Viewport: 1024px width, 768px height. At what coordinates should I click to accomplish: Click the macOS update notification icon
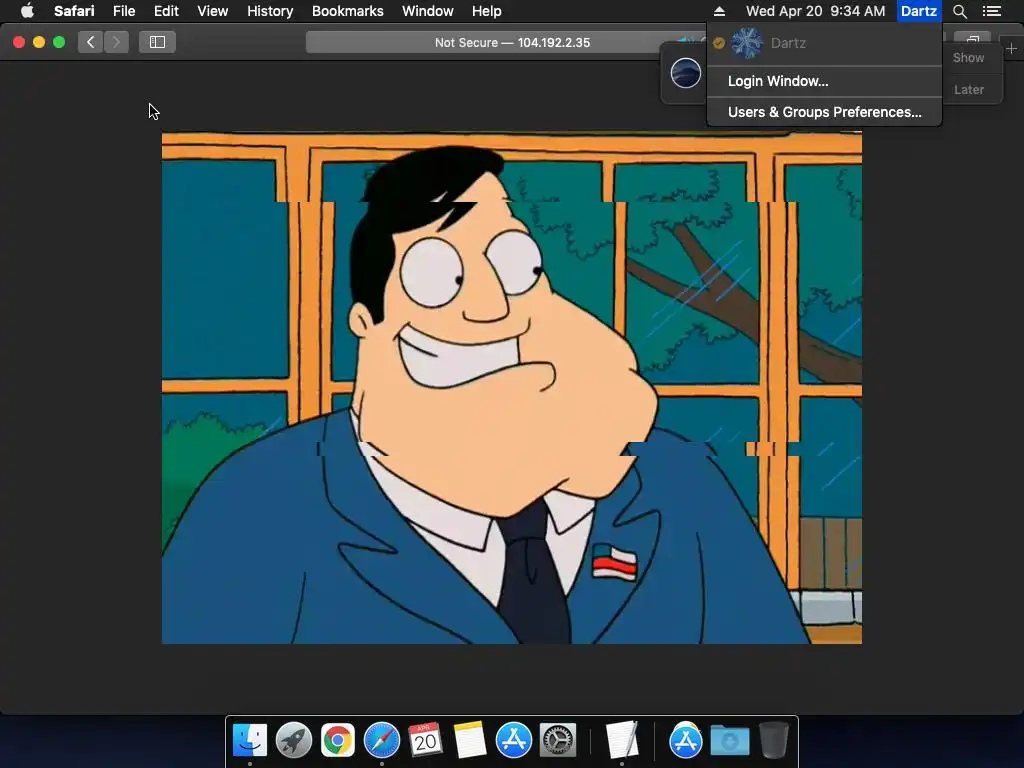pos(686,72)
